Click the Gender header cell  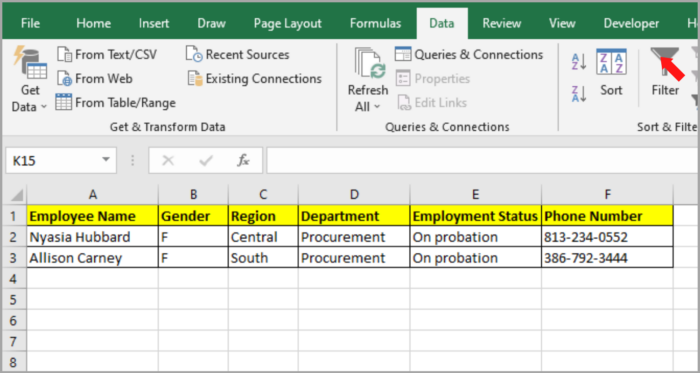193,216
